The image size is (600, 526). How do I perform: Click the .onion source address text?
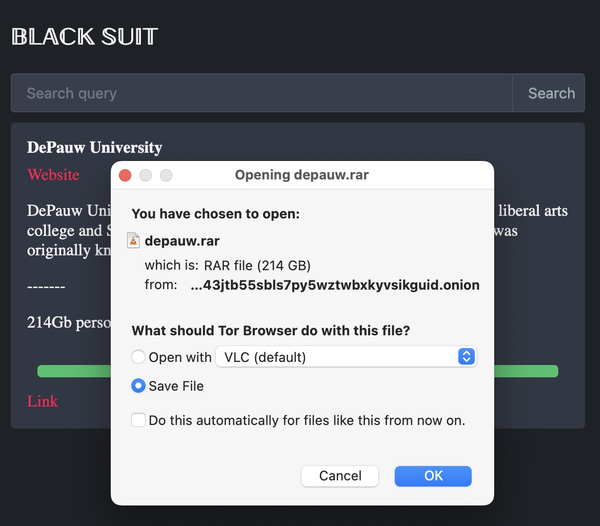click(334, 285)
